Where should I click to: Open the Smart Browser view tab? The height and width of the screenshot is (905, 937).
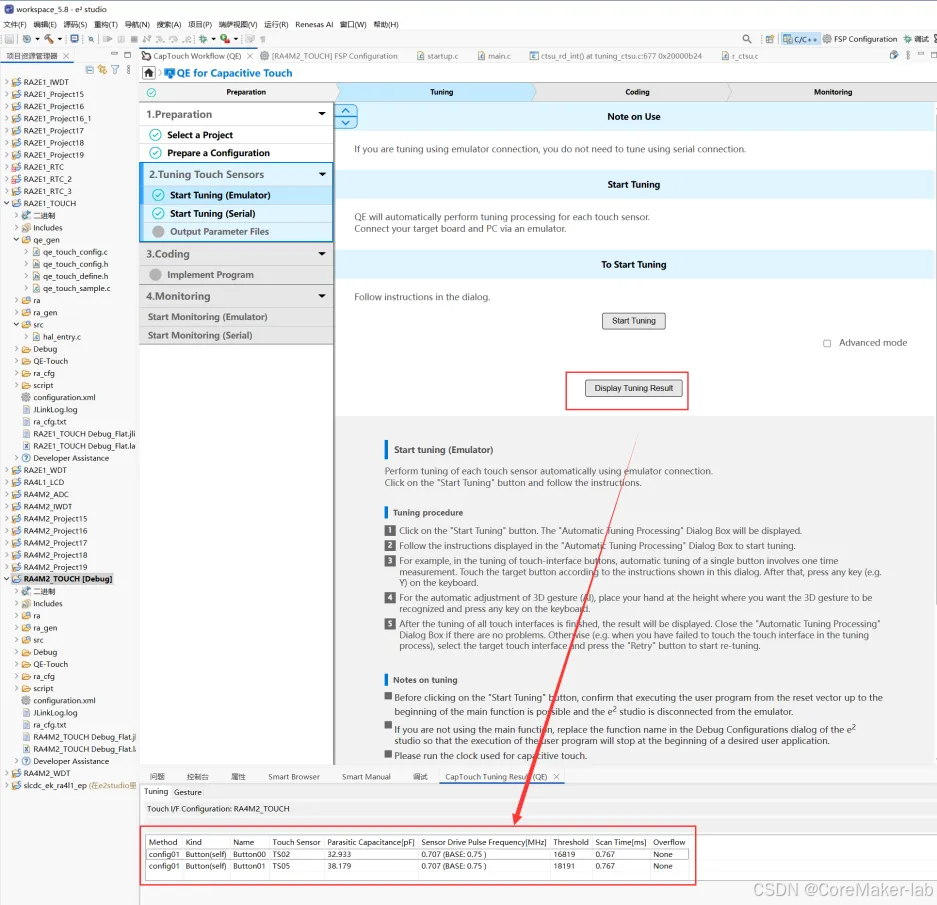click(x=293, y=776)
